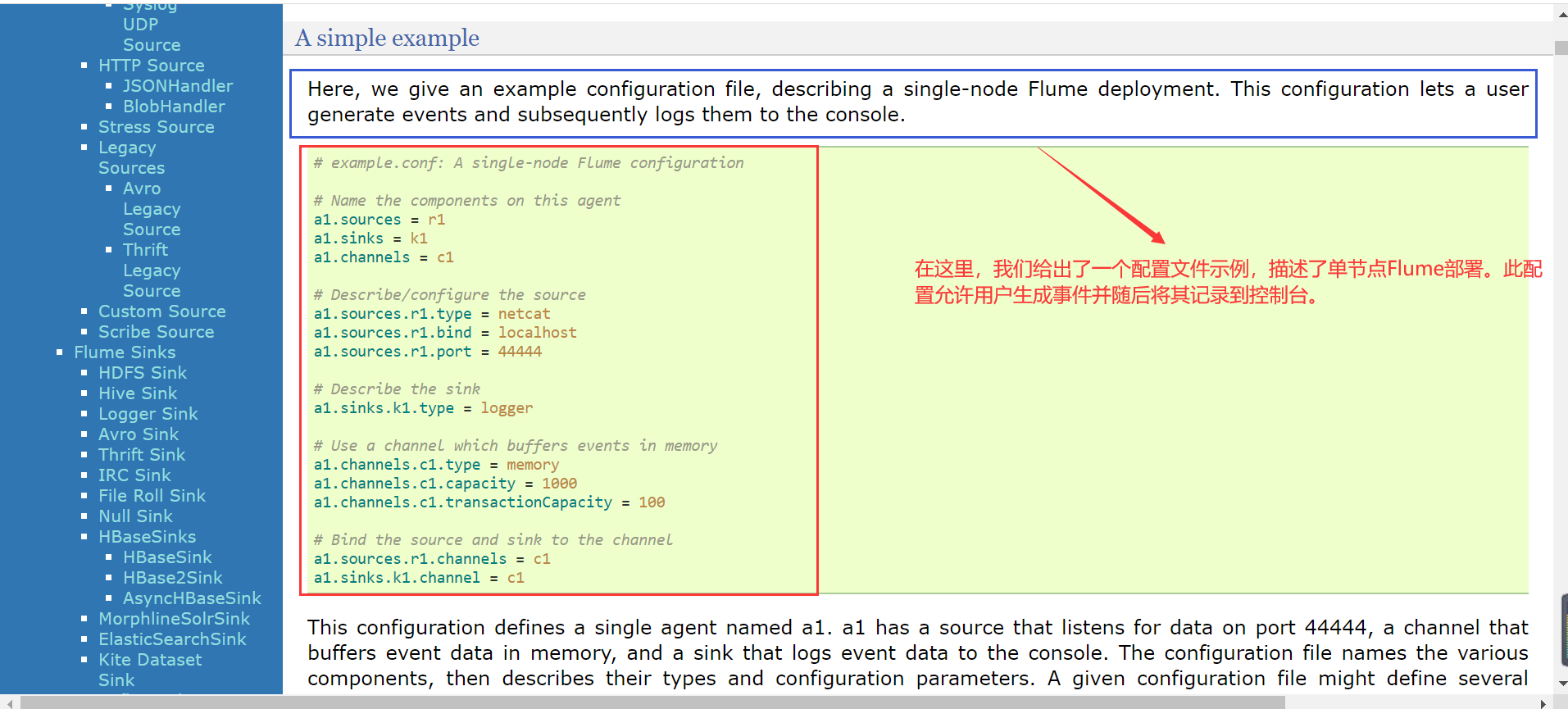Open Syslog UDP Source link
Viewport: 1568px width, 709px height.
tap(152, 25)
